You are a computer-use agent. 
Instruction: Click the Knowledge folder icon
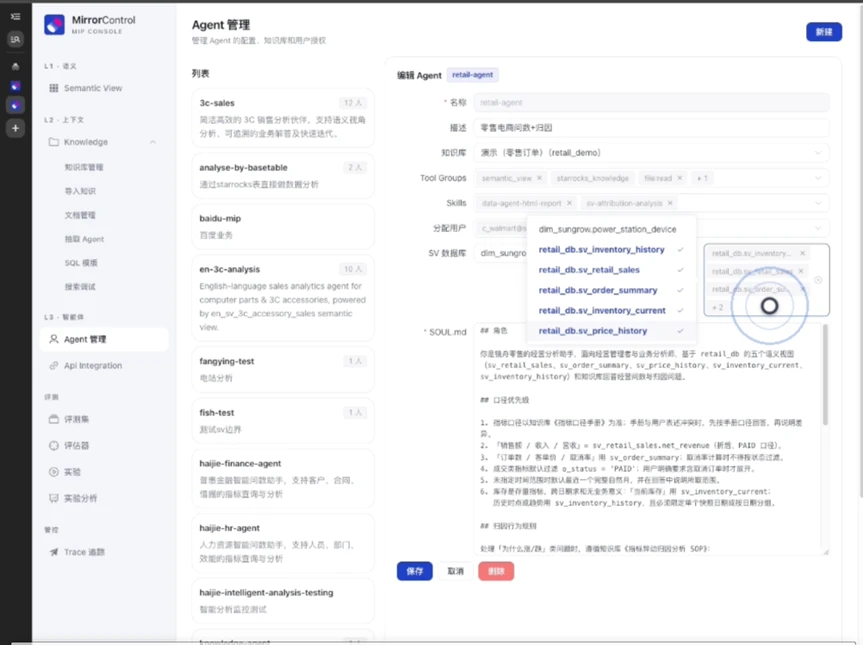53,142
